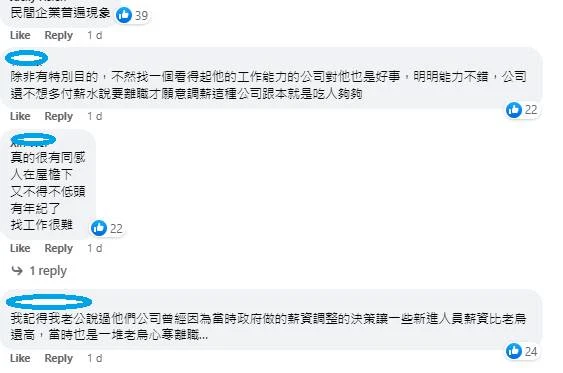Expand the 1 reply thread

48,271
